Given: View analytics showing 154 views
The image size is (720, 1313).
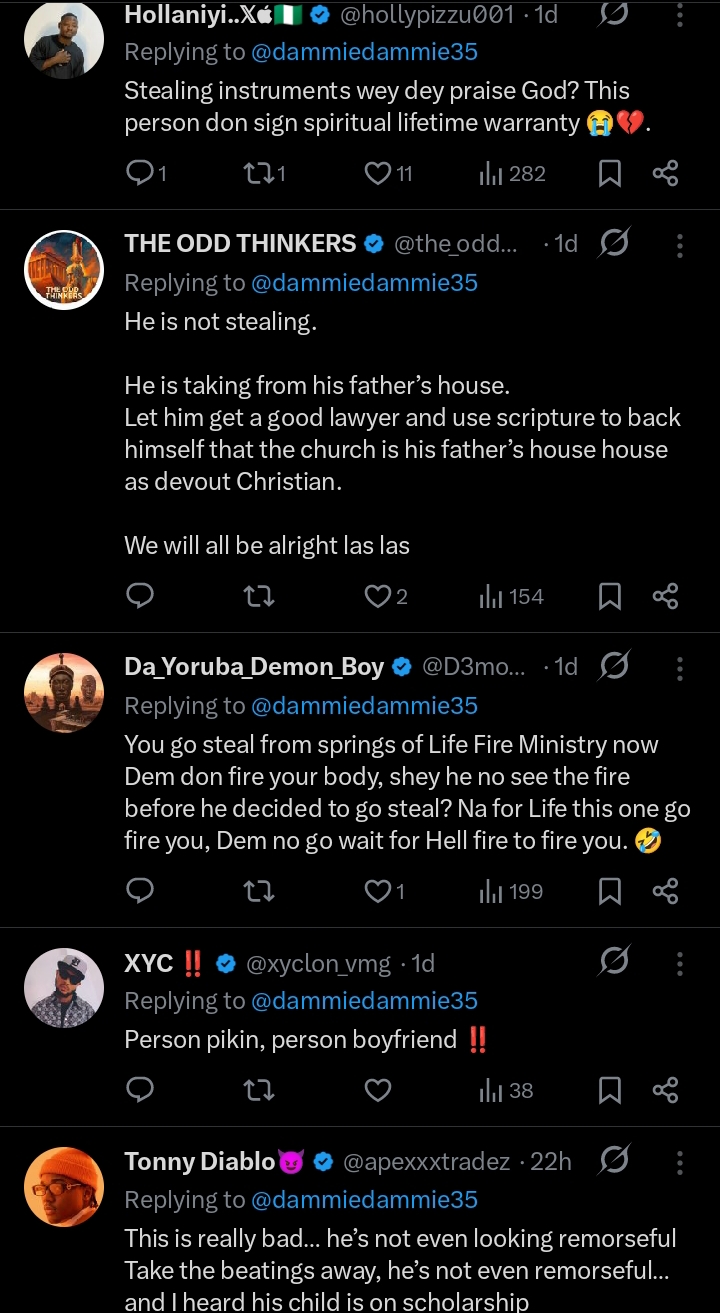Looking at the screenshot, I should tap(511, 597).
